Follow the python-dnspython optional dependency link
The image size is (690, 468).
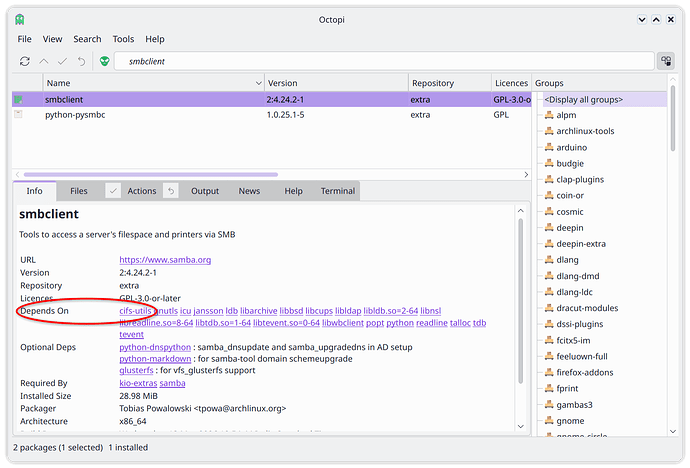pyautogui.click(x=155, y=347)
